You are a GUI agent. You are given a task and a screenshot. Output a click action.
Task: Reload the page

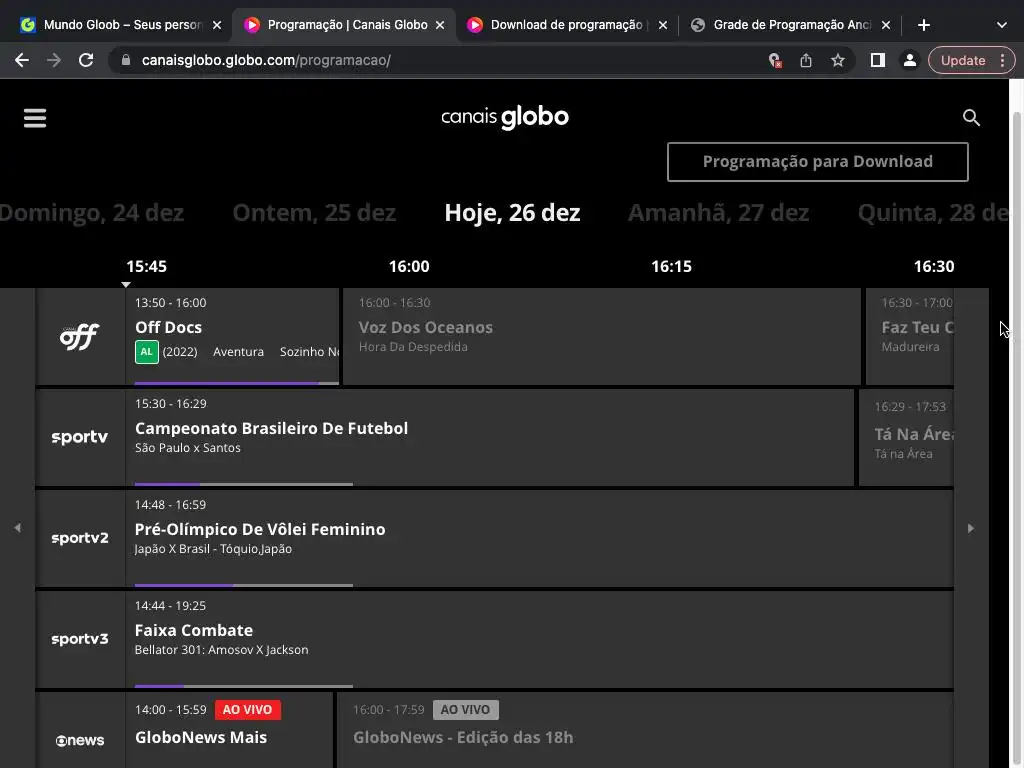coord(86,61)
